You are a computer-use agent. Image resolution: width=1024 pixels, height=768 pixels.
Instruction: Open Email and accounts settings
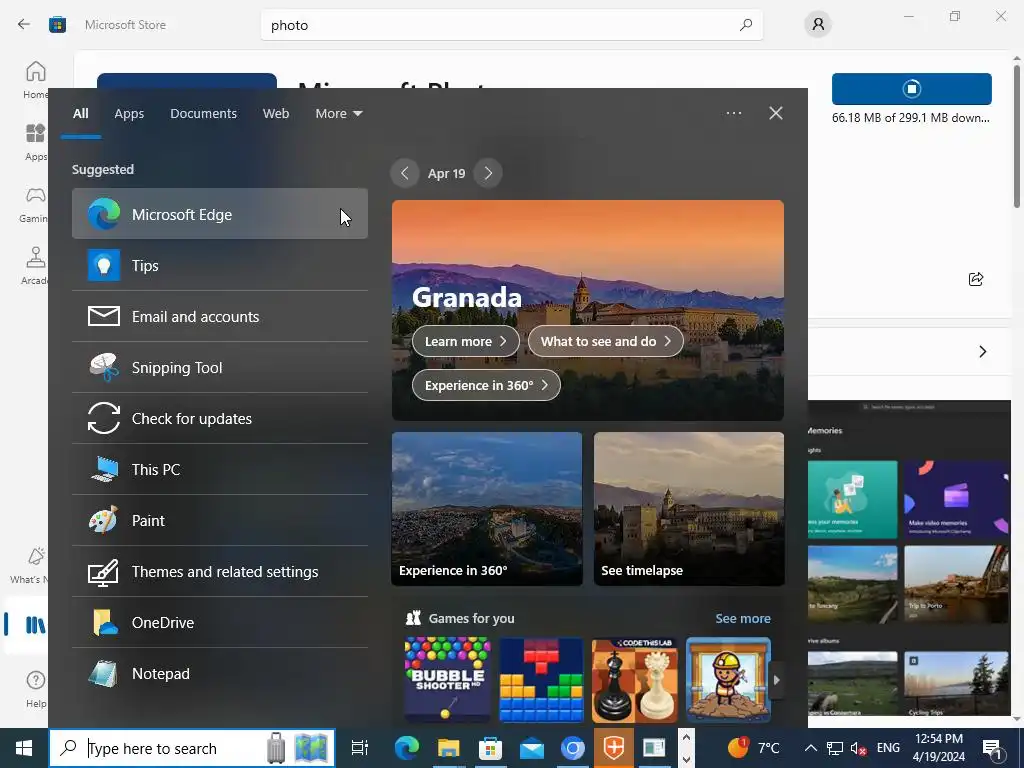pos(219,316)
